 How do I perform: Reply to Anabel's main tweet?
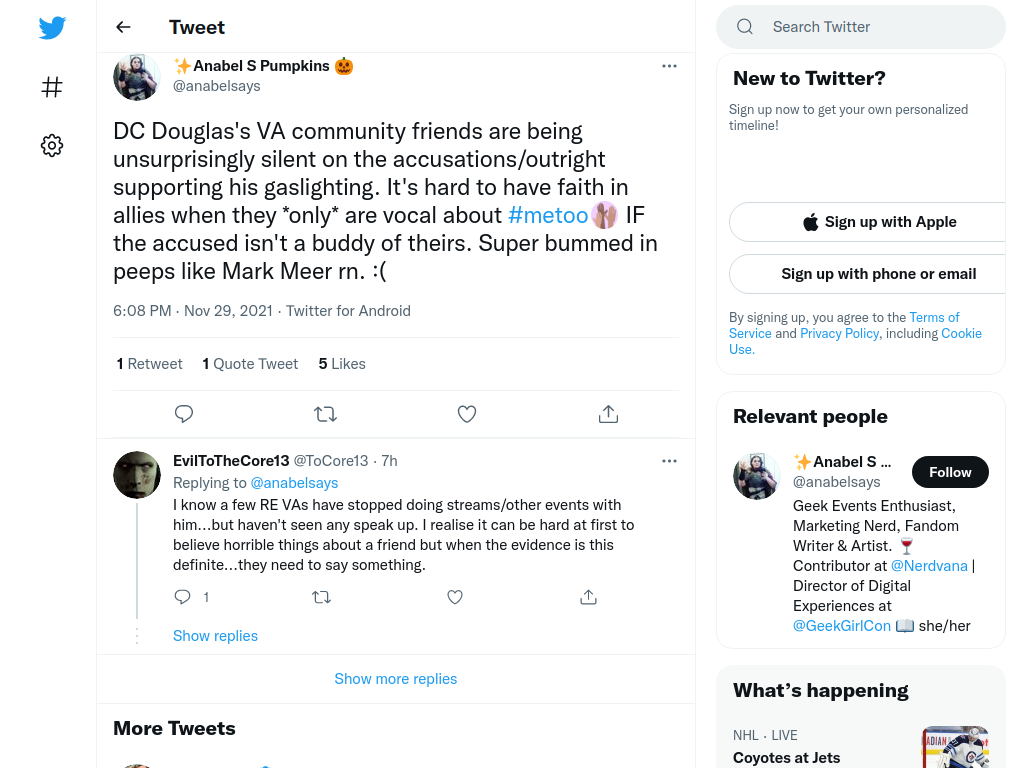click(x=184, y=414)
